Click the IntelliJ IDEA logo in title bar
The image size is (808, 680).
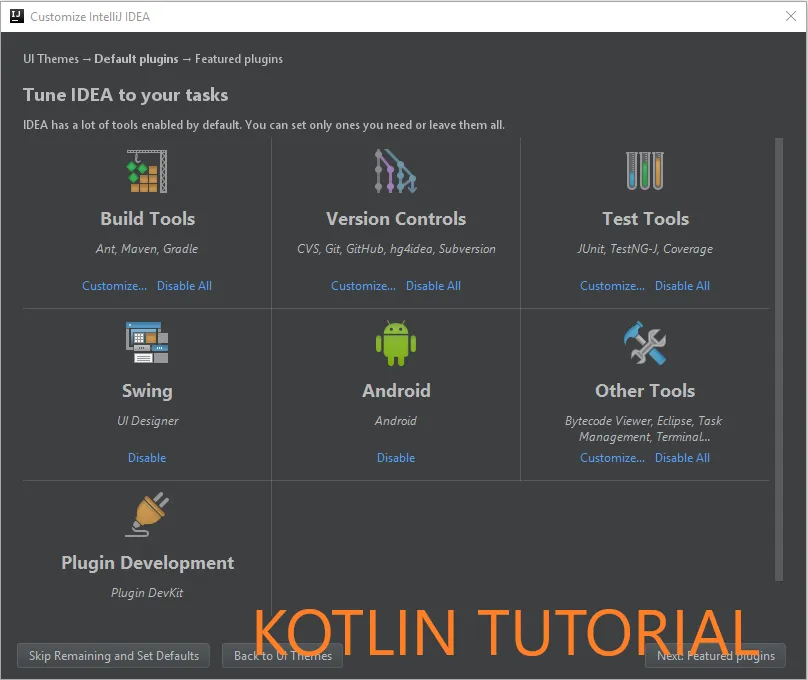[16, 16]
